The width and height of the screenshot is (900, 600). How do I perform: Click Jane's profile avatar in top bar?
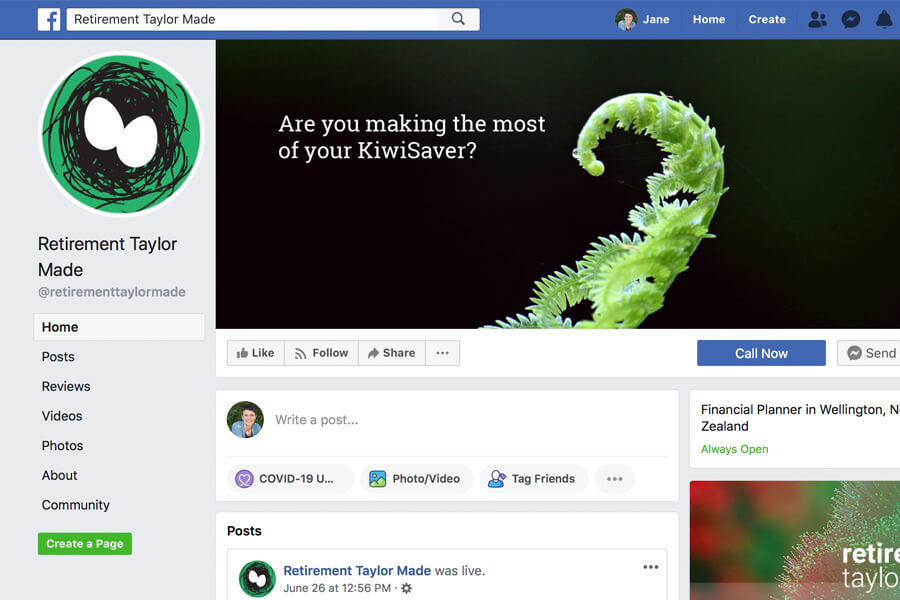pyautogui.click(x=626, y=20)
